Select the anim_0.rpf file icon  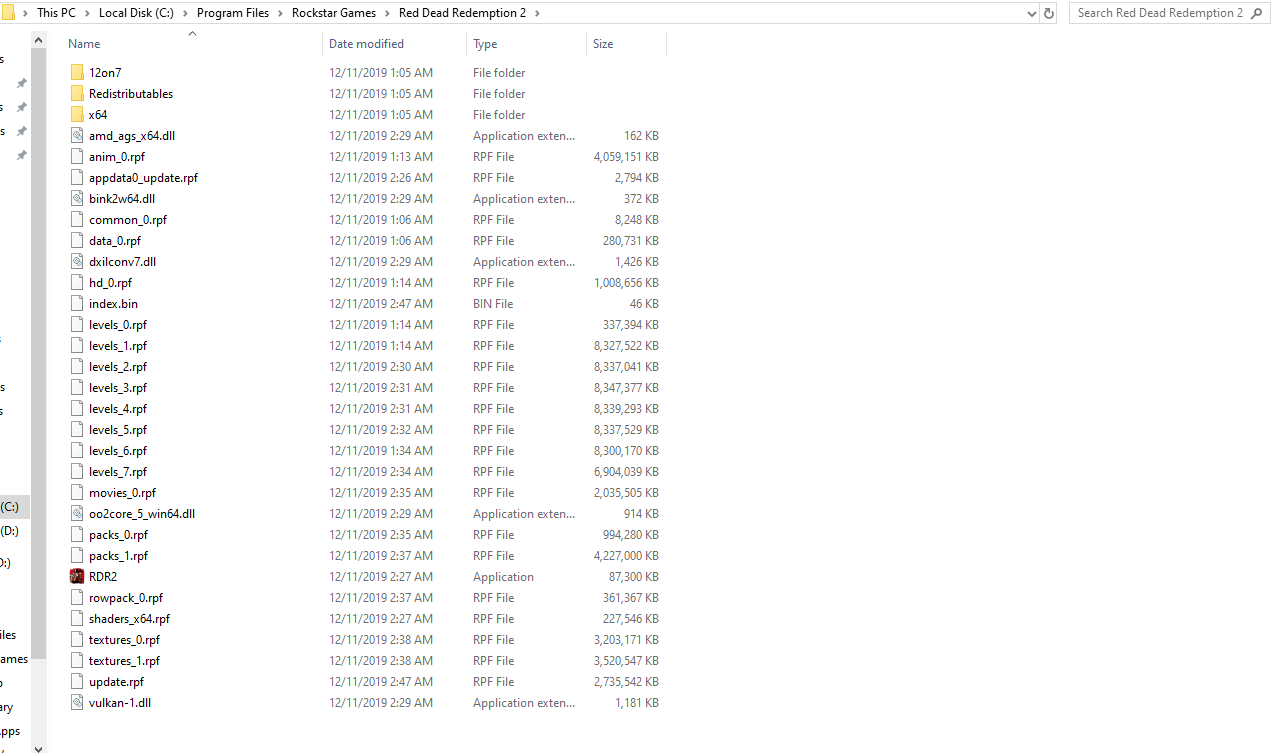pos(77,156)
